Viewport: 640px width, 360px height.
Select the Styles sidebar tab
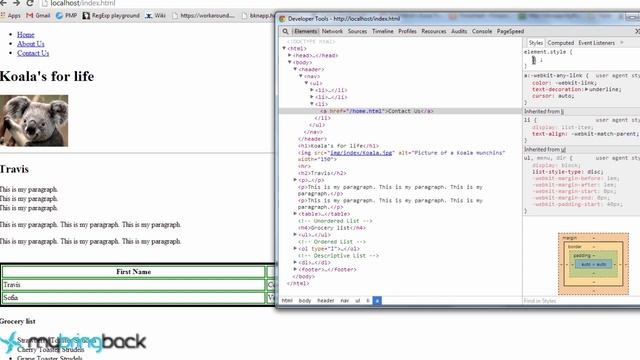tap(536, 43)
